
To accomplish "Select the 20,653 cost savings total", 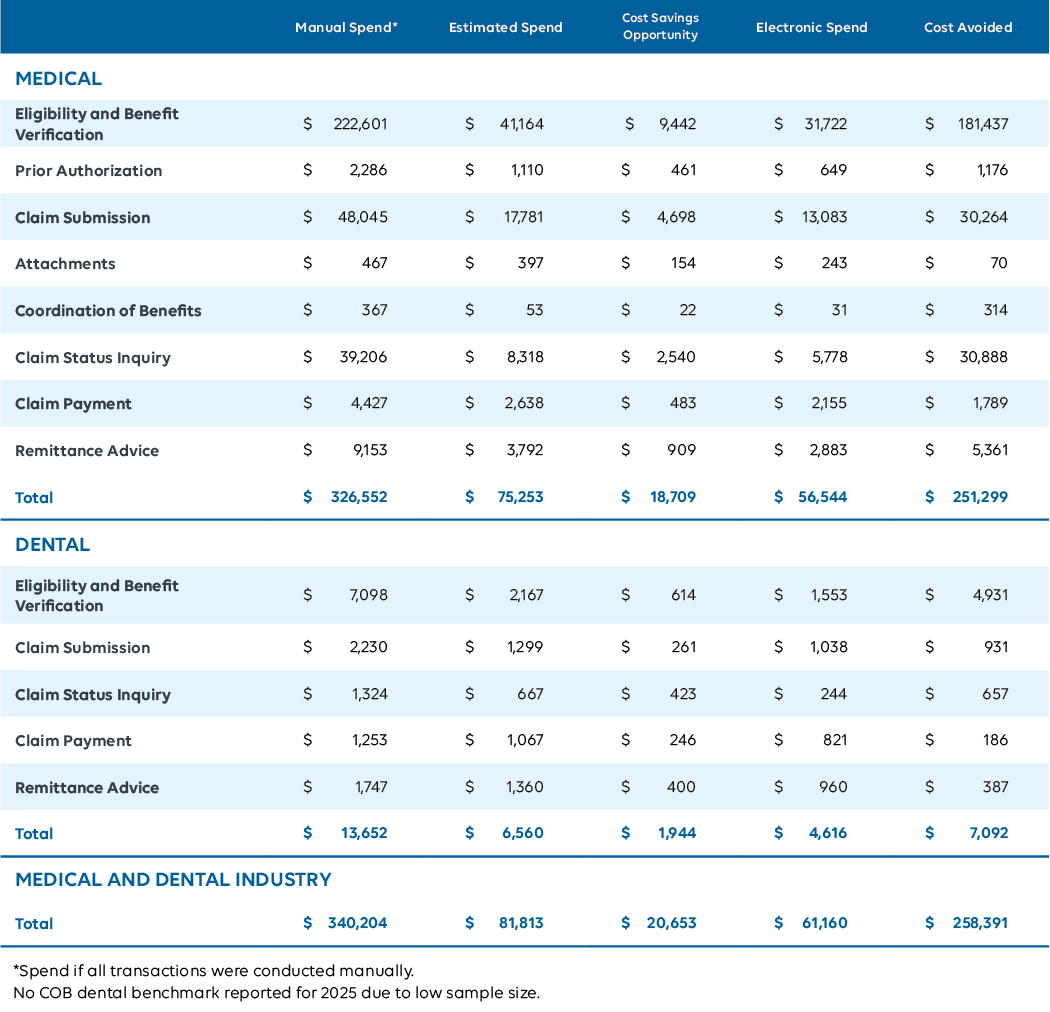I will [671, 923].
